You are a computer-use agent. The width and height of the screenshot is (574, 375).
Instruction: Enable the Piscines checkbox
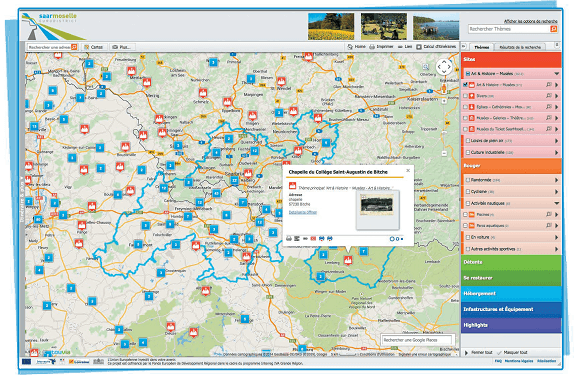click(x=465, y=215)
